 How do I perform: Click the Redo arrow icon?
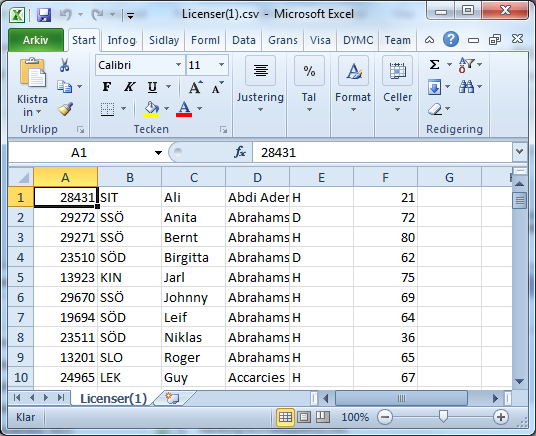click(97, 14)
